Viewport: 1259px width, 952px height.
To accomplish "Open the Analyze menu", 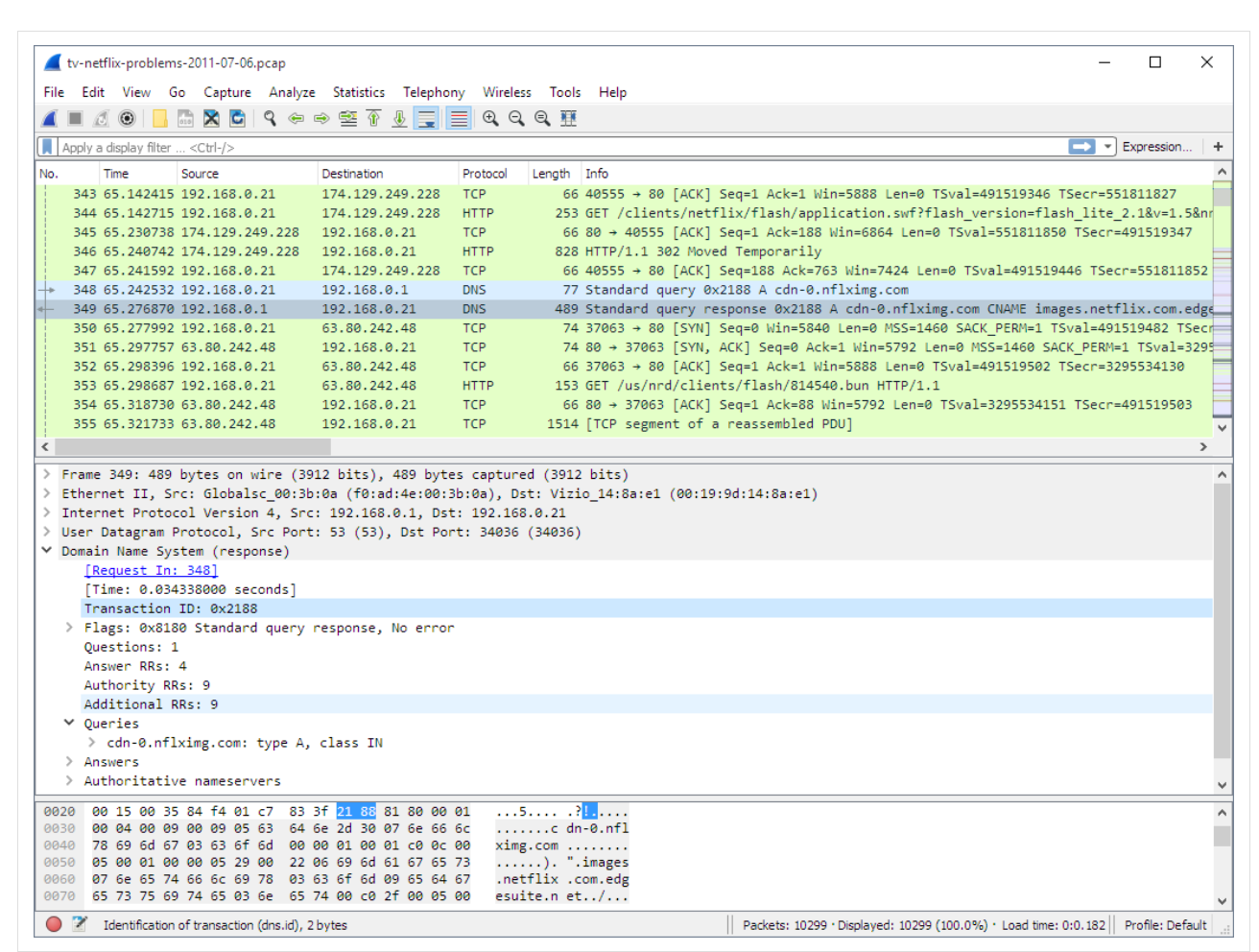I will [x=292, y=92].
